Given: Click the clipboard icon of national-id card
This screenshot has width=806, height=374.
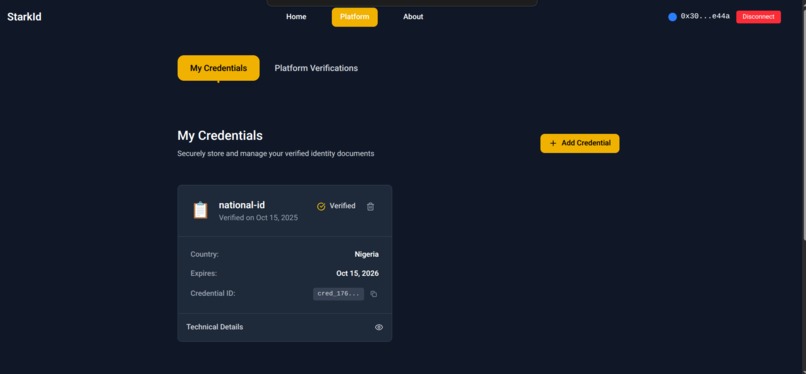Looking at the screenshot, I should (200, 210).
